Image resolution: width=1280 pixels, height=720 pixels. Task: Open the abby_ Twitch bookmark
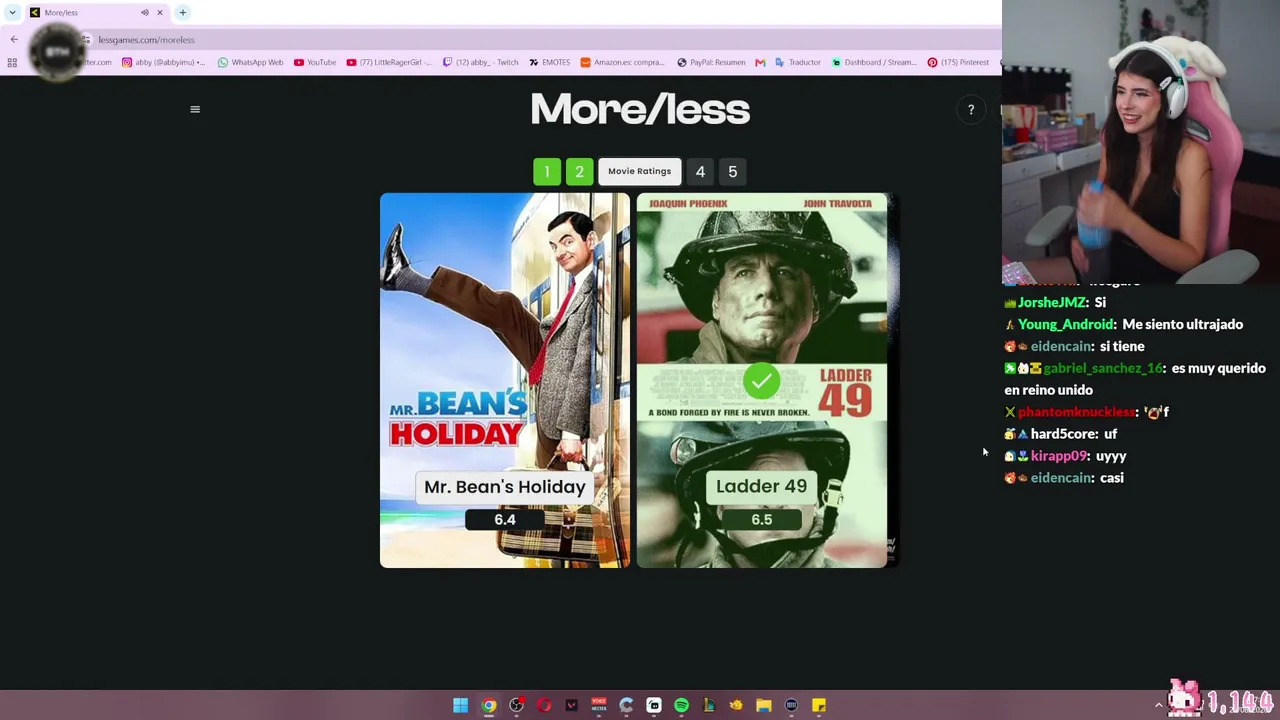[x=480, y=62]
